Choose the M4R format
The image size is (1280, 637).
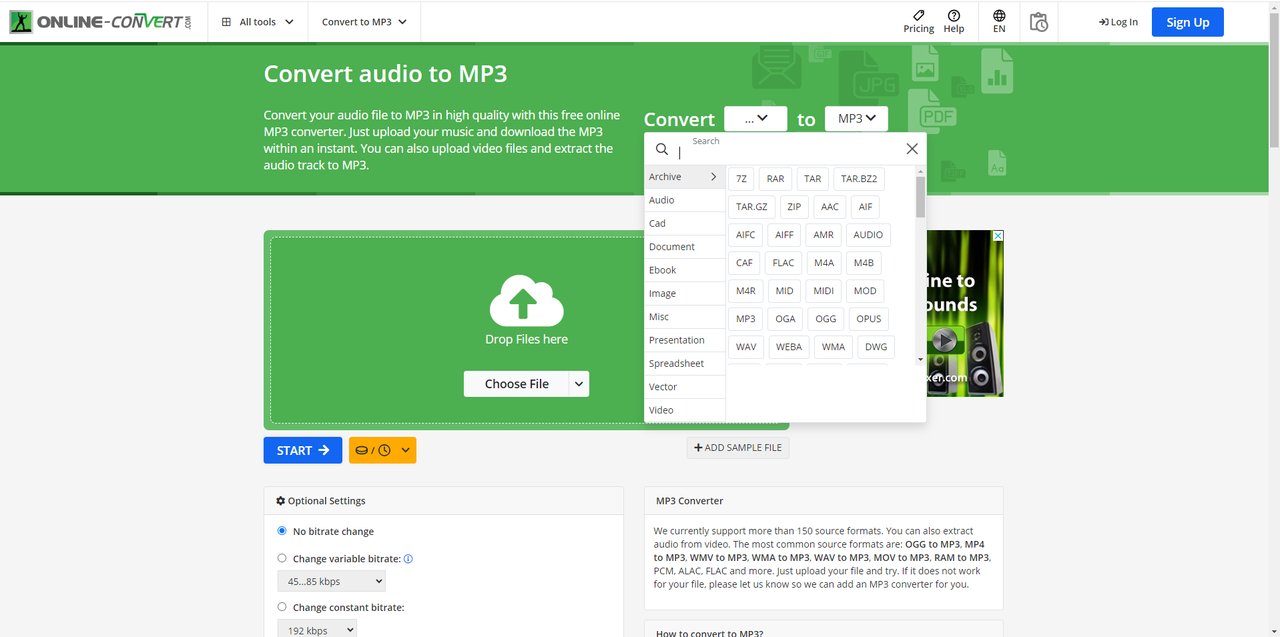click(746, 291)
